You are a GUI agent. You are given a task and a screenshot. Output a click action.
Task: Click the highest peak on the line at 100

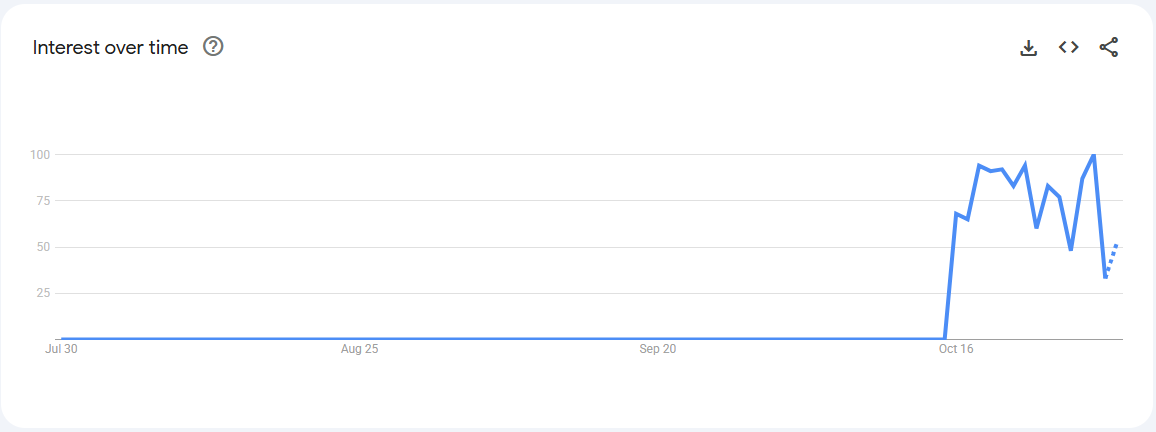[x=1093, y=155]
